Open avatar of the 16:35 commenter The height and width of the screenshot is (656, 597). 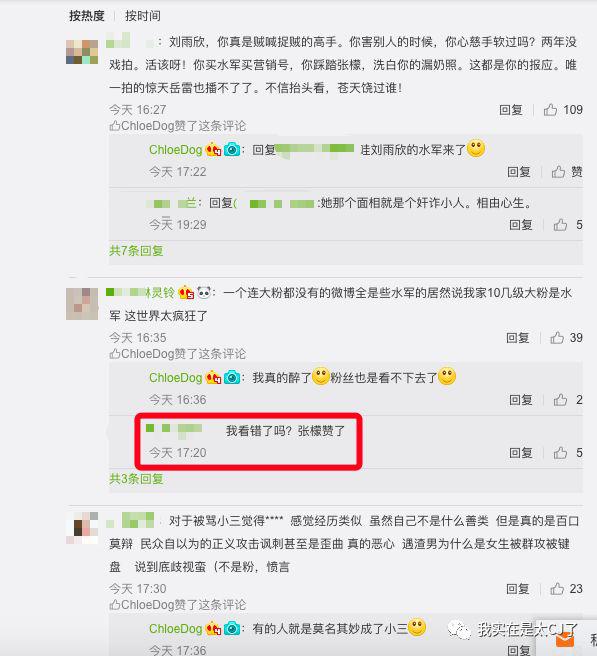pyautogui.click(x=82, y=304)
